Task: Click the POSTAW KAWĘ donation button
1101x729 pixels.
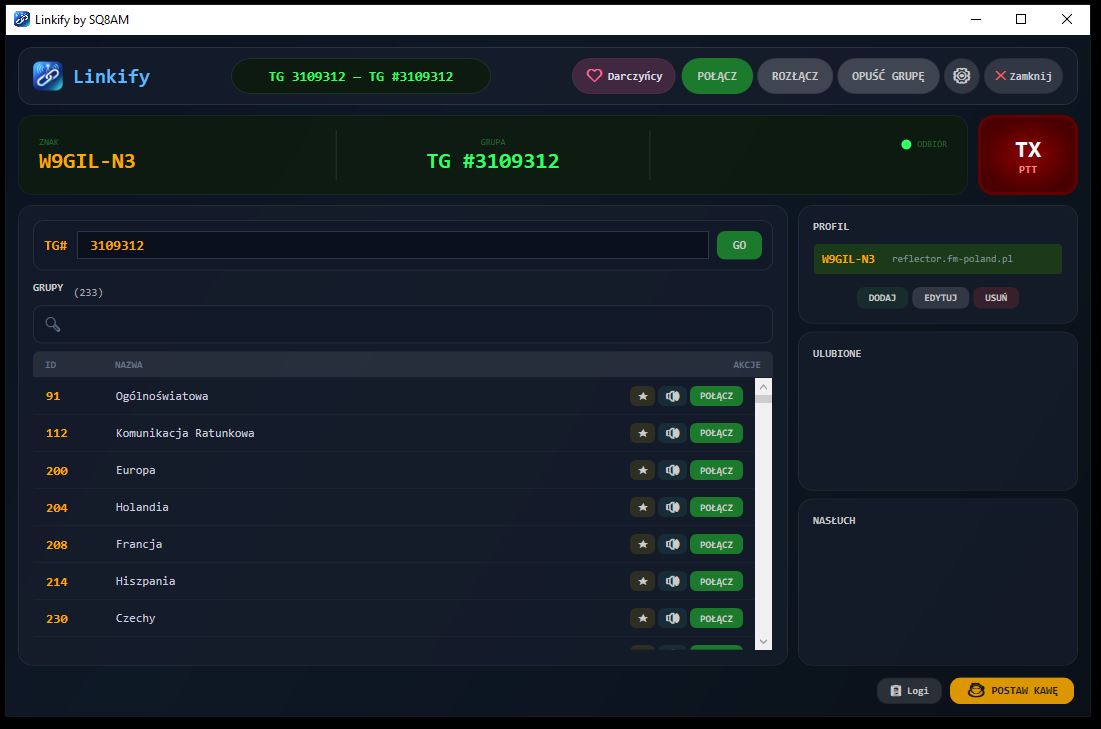Action: [1011, 691]
